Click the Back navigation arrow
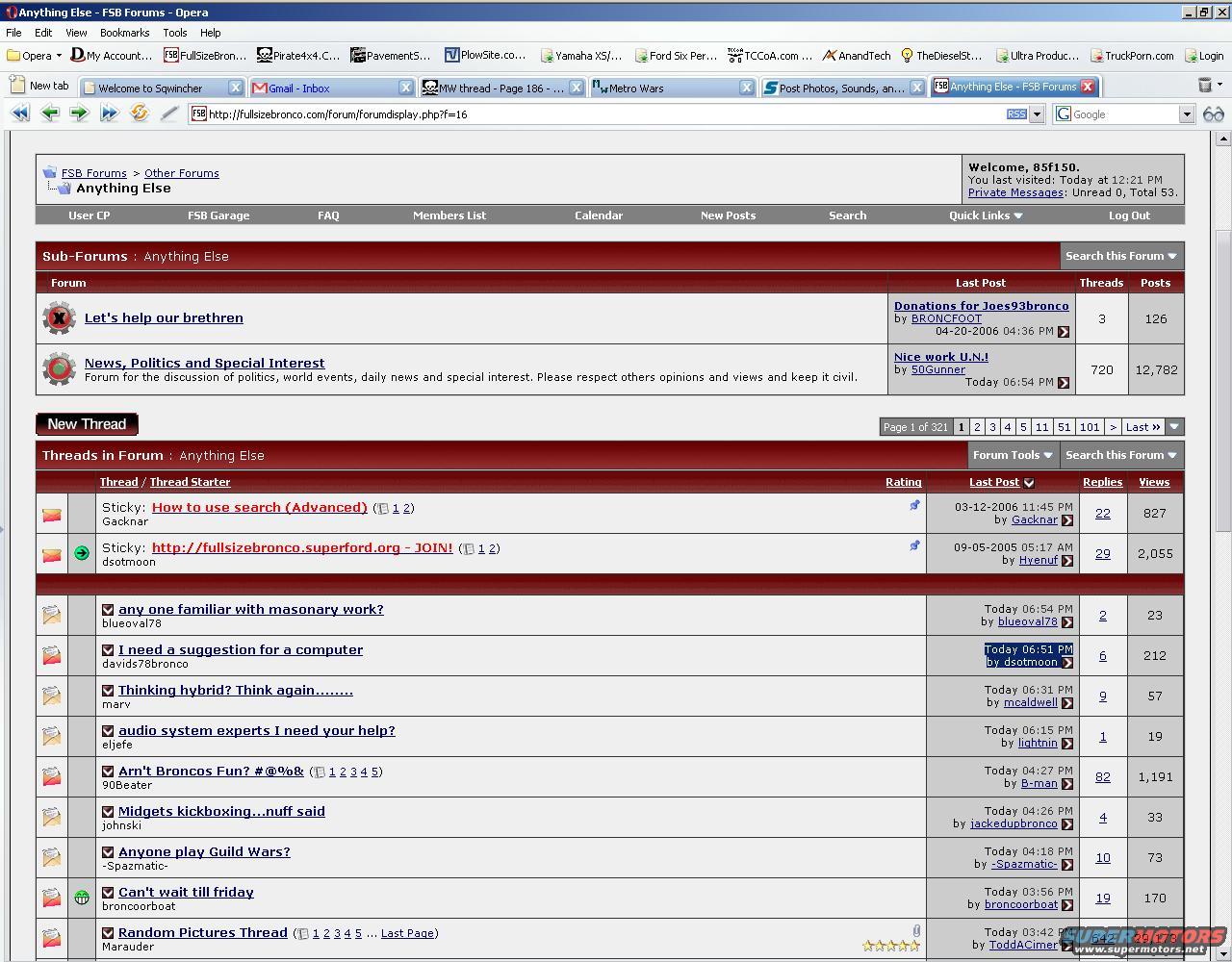The height and width of the screenshot is (962, 1232). (x=49, y=114)
